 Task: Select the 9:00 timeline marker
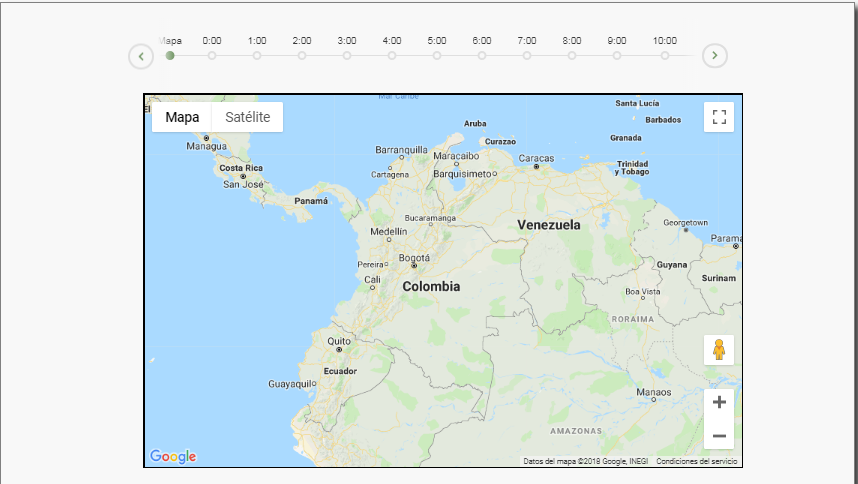617,55
